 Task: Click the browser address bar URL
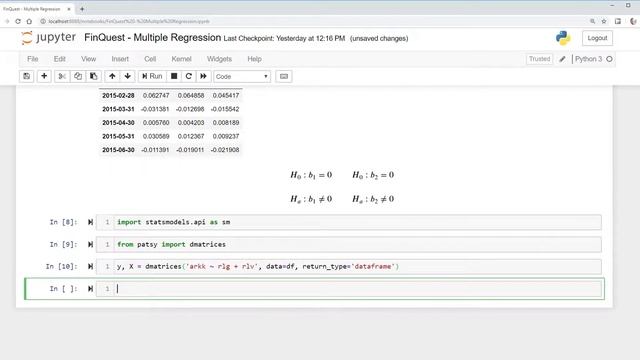tap(129, 21)
